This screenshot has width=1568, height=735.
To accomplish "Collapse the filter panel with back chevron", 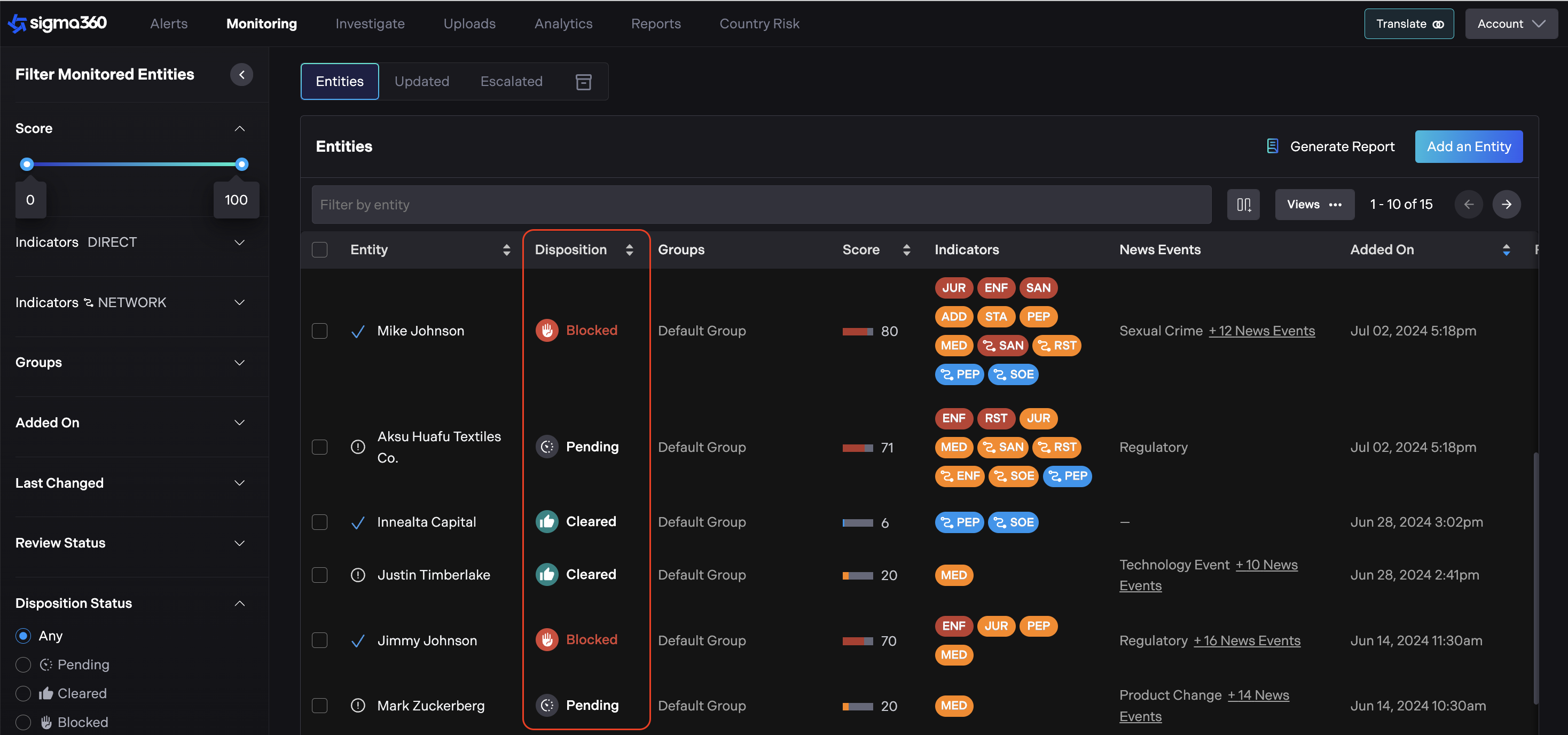I will (241, 74).
